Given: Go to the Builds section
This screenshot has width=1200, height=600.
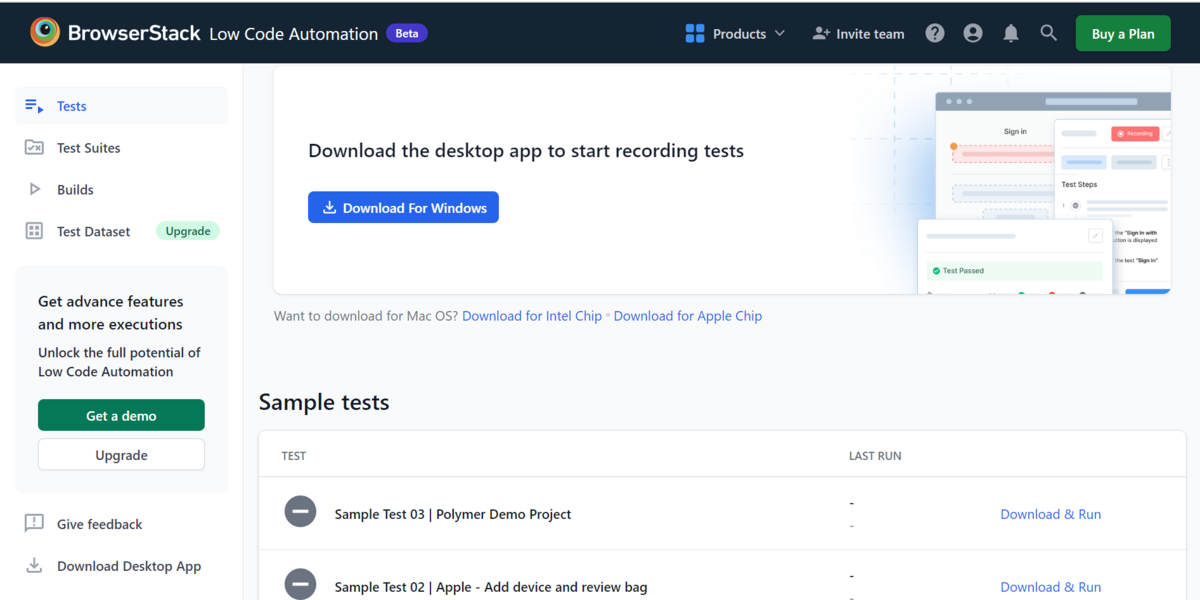Looking at the screenshot, I should 121,190.
